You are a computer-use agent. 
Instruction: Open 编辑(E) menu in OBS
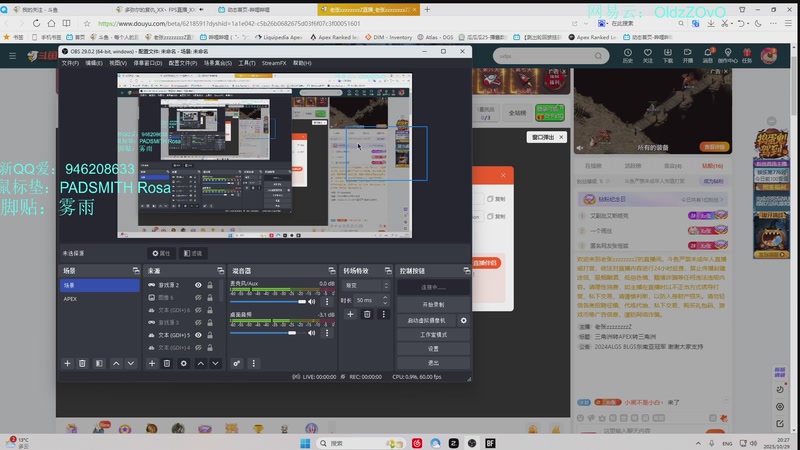pos(94,63)
